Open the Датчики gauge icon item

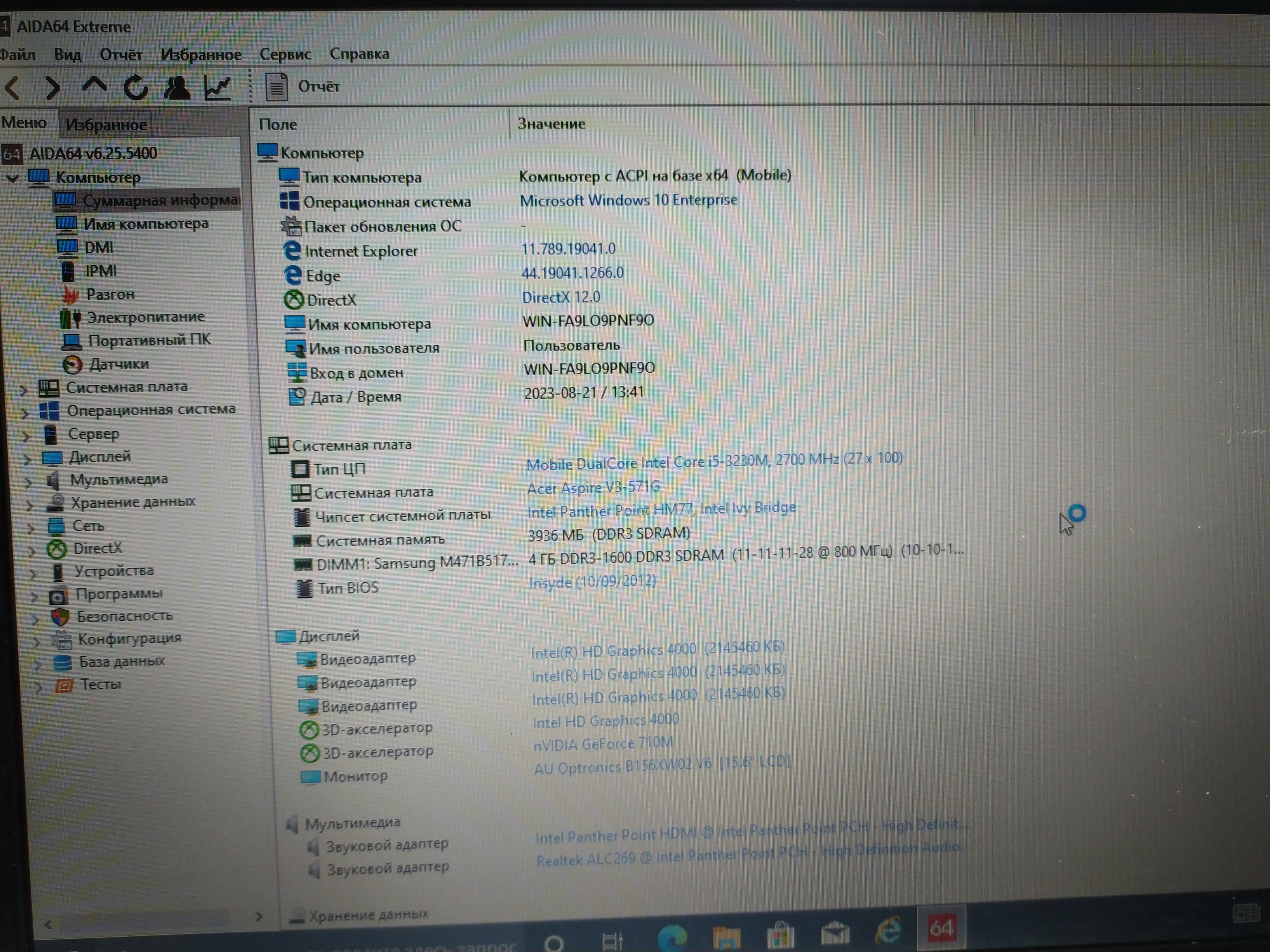(x=106, y=364)
